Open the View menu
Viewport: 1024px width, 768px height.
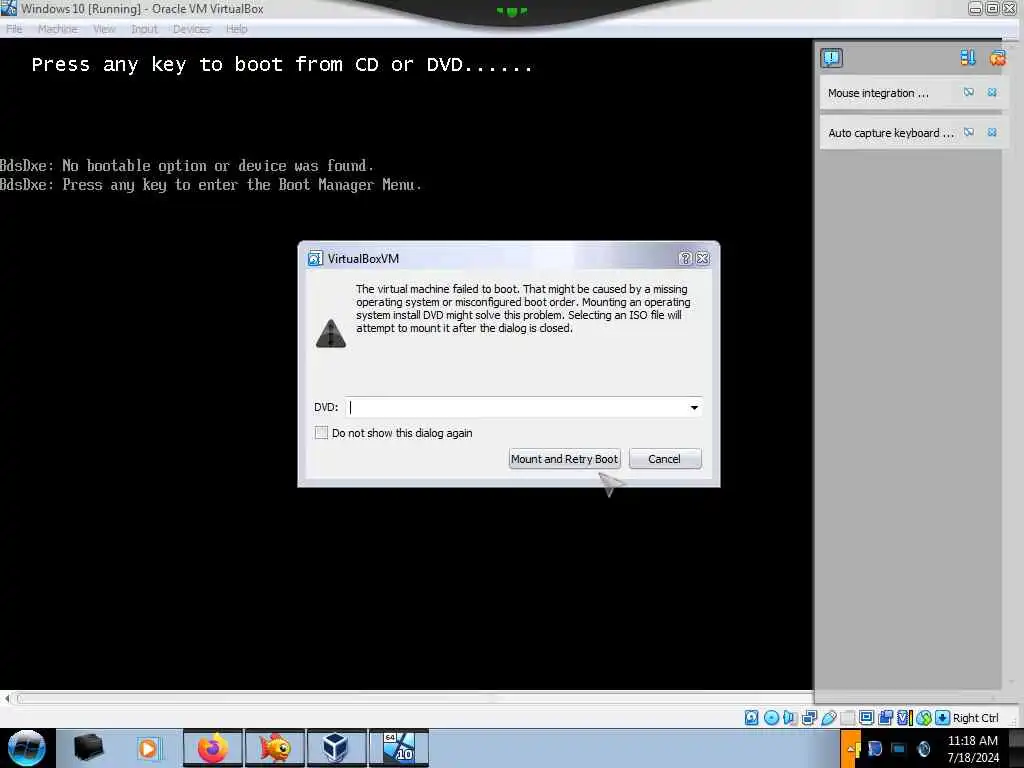click(104, 29)
